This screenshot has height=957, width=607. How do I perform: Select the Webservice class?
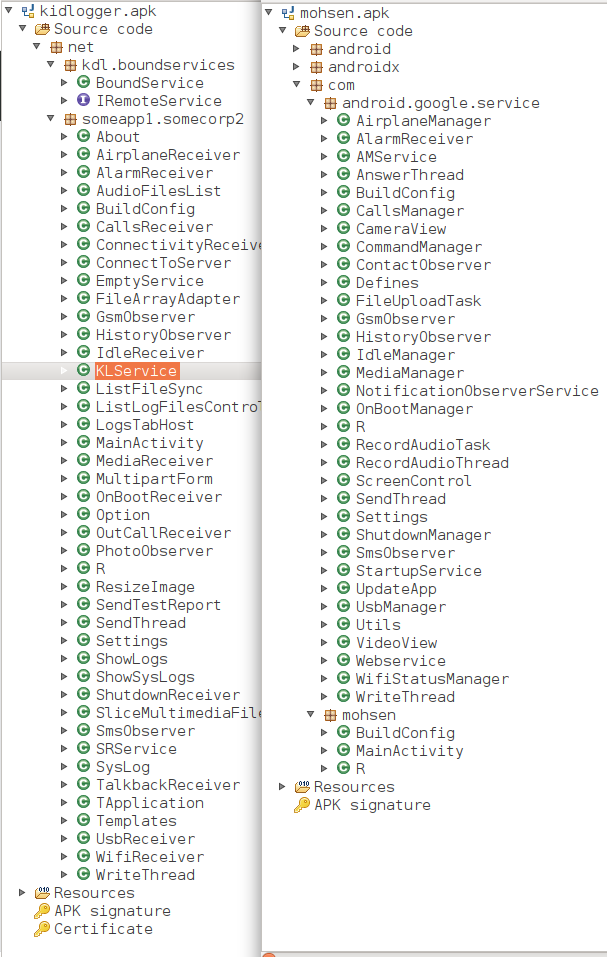click(401, 661)
